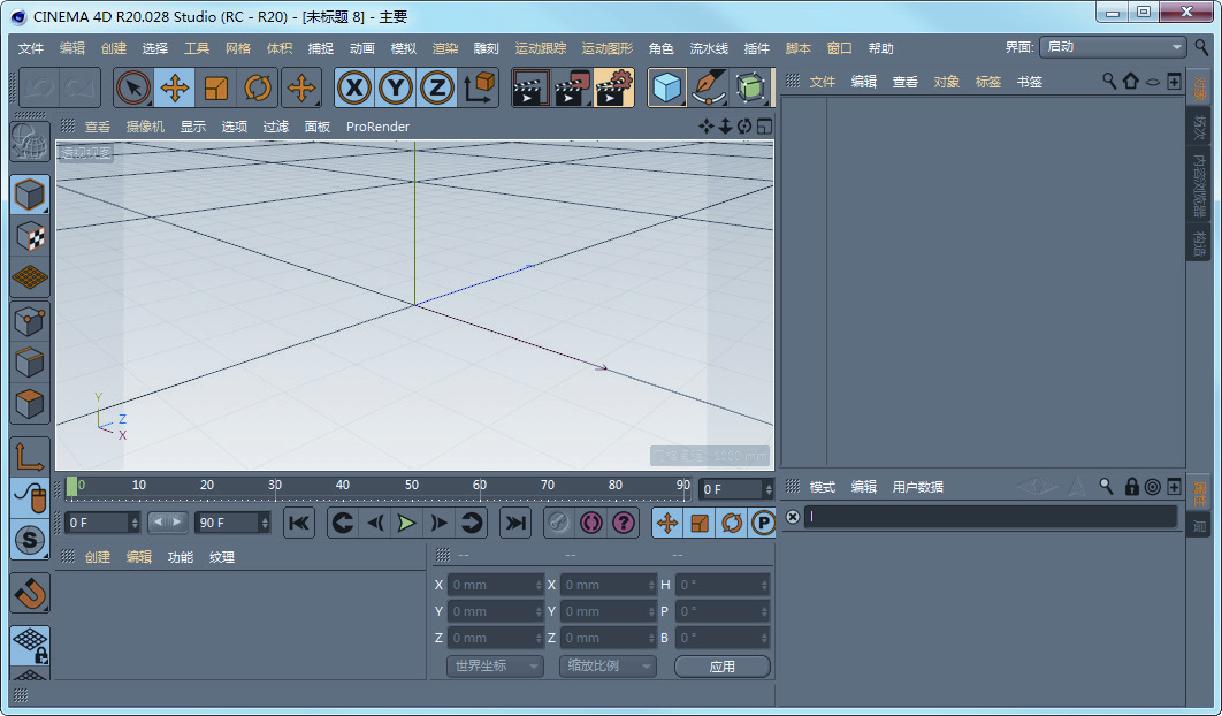This screenshot has width=1222, height=716.
Task: Select the Rotate tool in top toolbar
Action: tap(258, 89)
